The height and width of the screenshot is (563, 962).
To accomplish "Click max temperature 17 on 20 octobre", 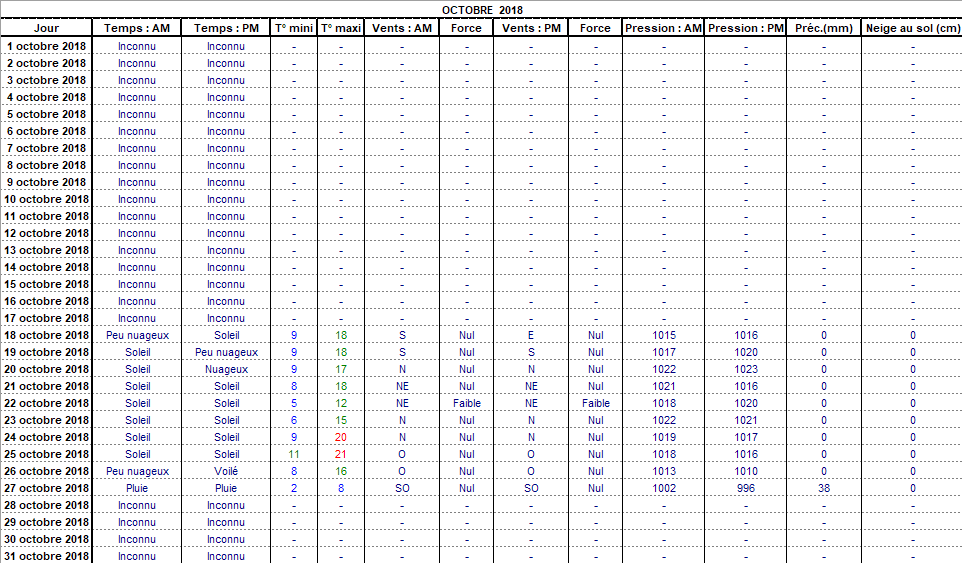I will (x=341, y=369).
